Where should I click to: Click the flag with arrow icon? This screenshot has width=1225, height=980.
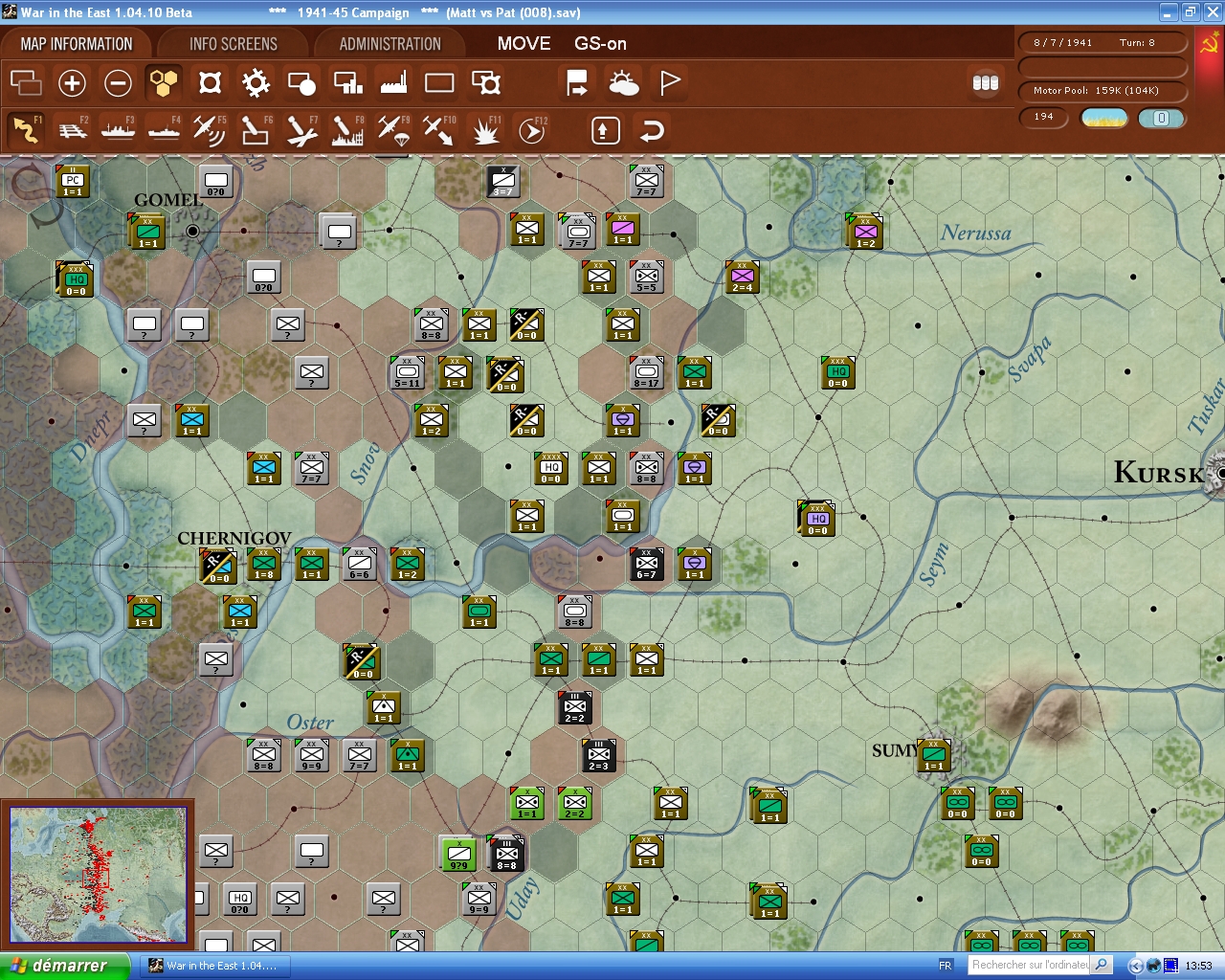(x=577, y=83)
